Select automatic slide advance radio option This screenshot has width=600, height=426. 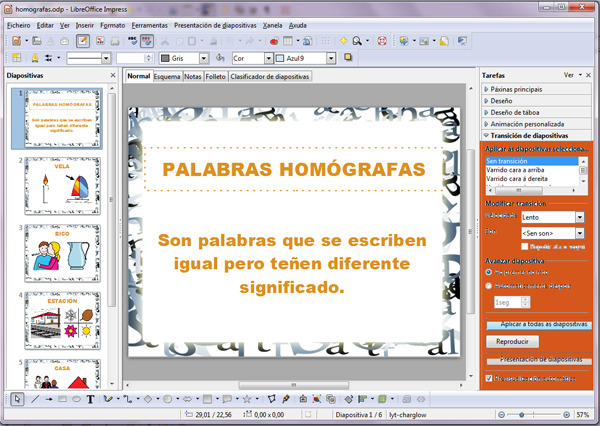coord(489,285)
